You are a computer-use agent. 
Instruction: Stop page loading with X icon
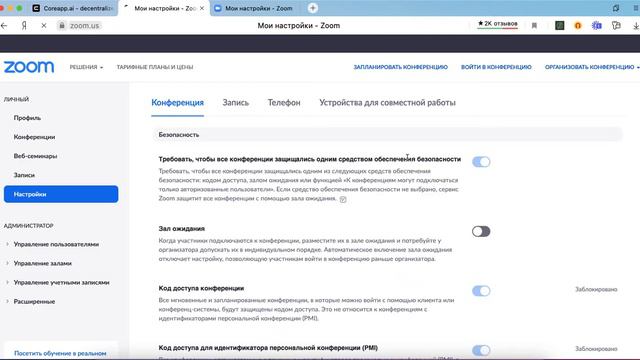[x=44, y=26]
